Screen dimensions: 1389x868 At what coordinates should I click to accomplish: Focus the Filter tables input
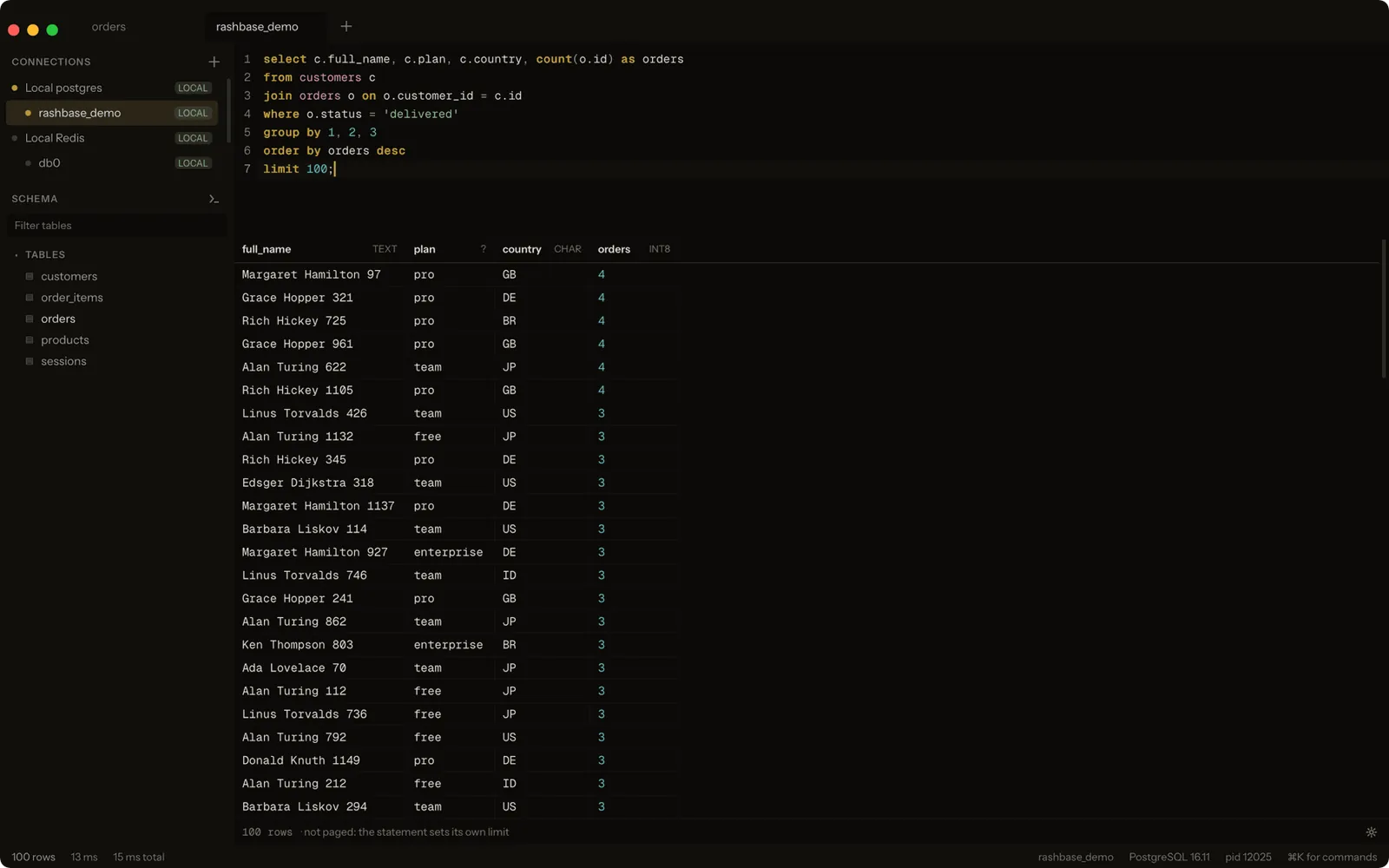point(116,226)
